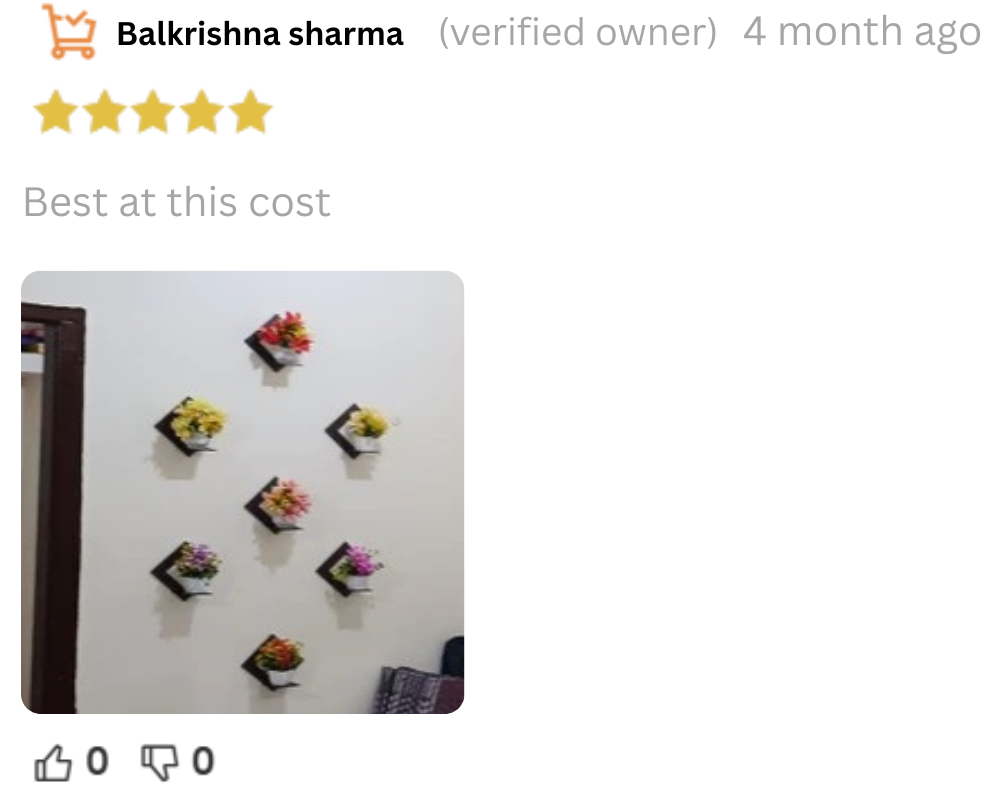This screenshot has width=1000, height=800.
Task: Click the center pink flower shelf in photo
Action: tap(278, 504)
